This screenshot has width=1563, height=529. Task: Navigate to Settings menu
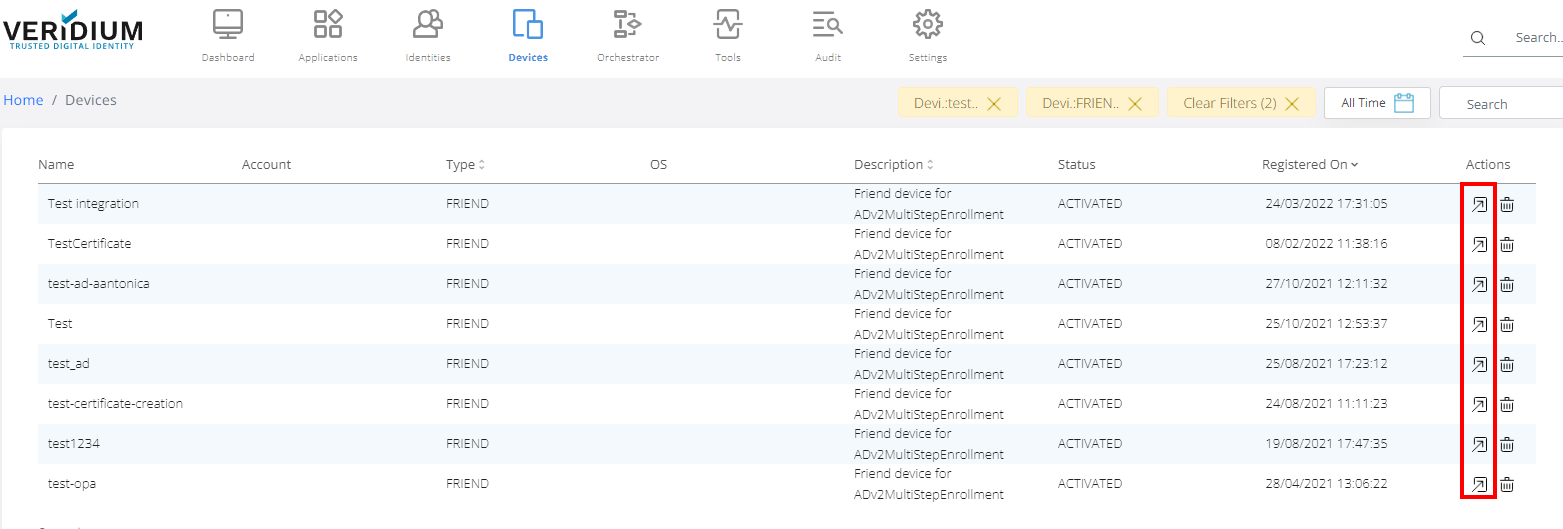click(x=928, y=36)
